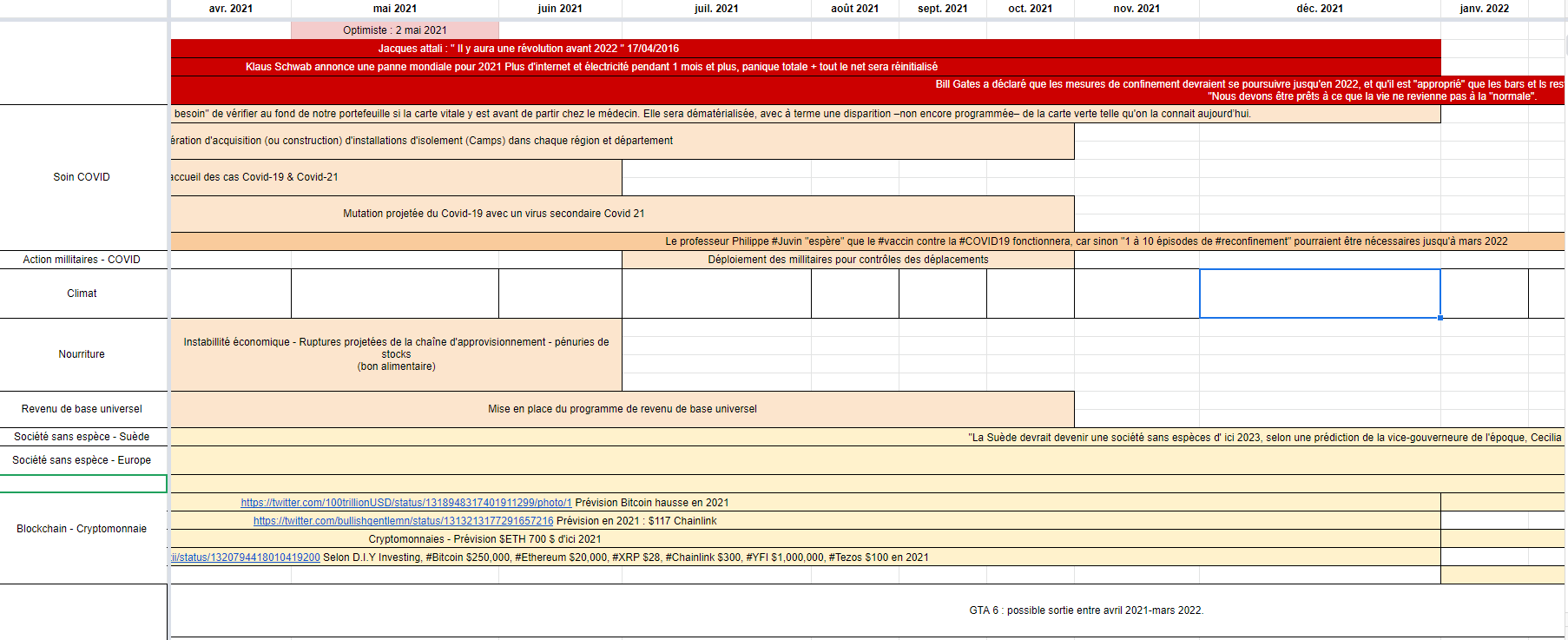The image size is (1568, 640).
Task: Select the 'Optimiste : 2 mai 2021' pink cell
Action: (x=395, y=30)
